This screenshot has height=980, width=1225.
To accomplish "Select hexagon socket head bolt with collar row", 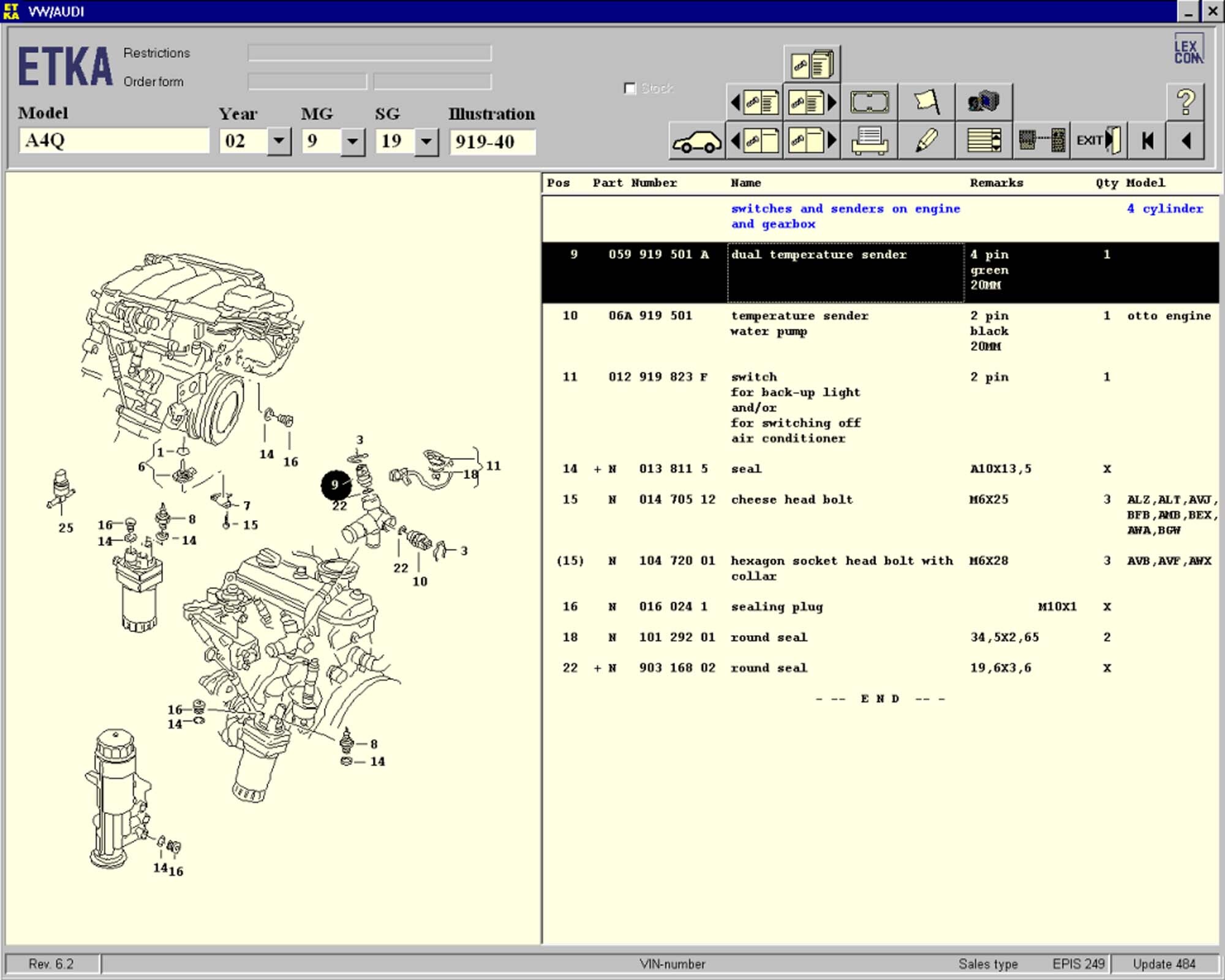I will coord(880,568).
